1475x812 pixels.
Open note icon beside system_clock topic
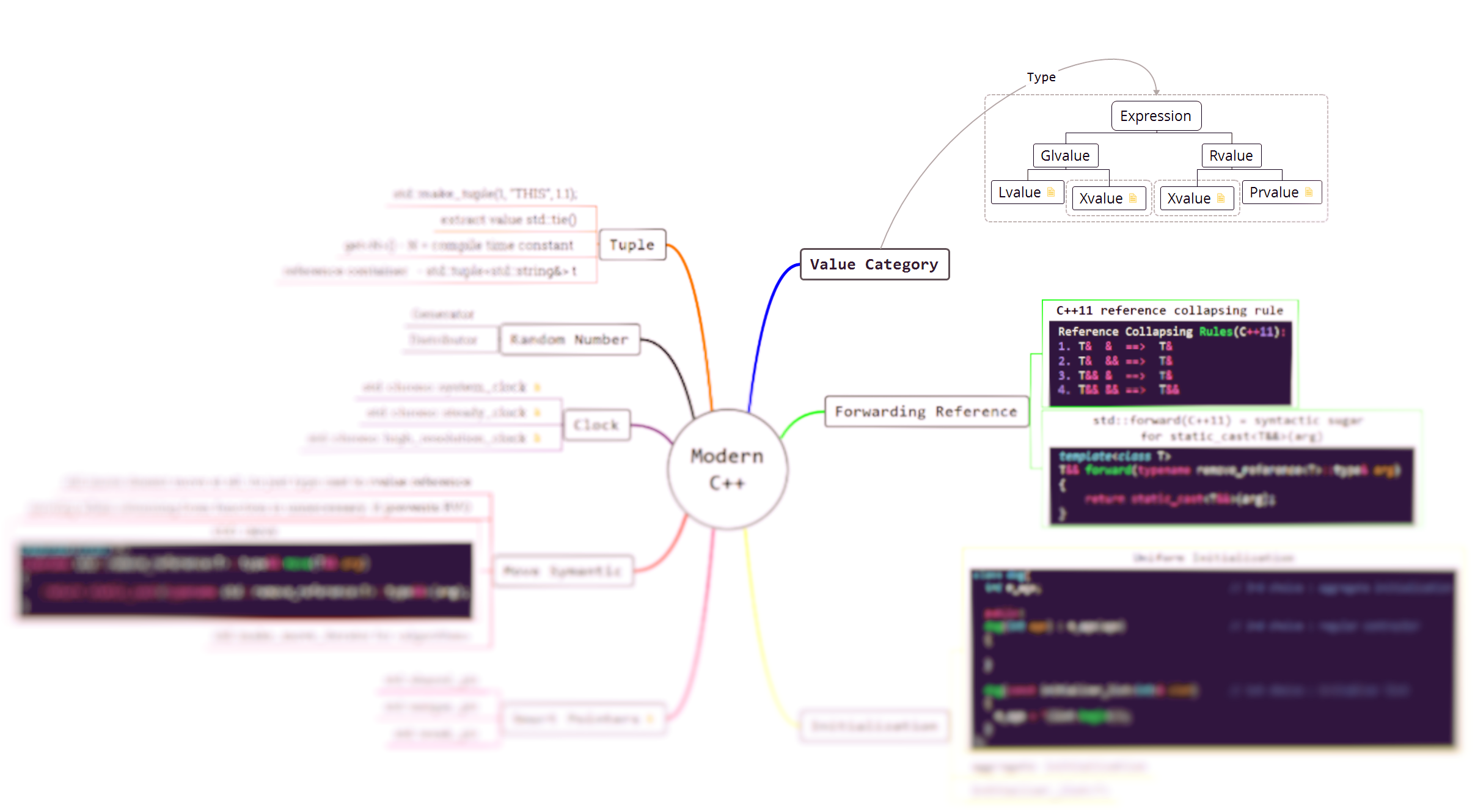[537, 387]
